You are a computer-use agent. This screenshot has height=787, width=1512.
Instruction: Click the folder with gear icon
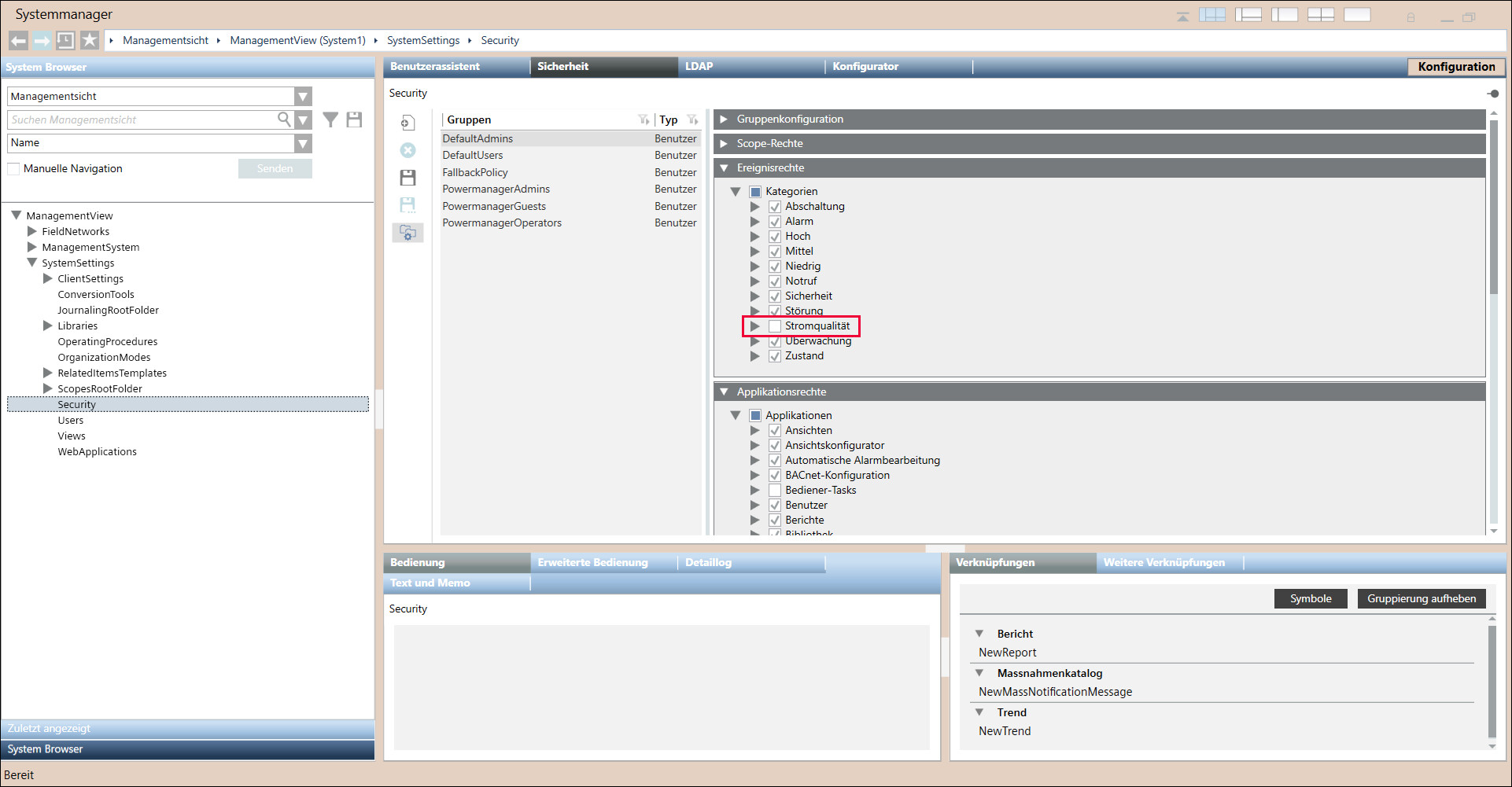click(x=408, y=233)
